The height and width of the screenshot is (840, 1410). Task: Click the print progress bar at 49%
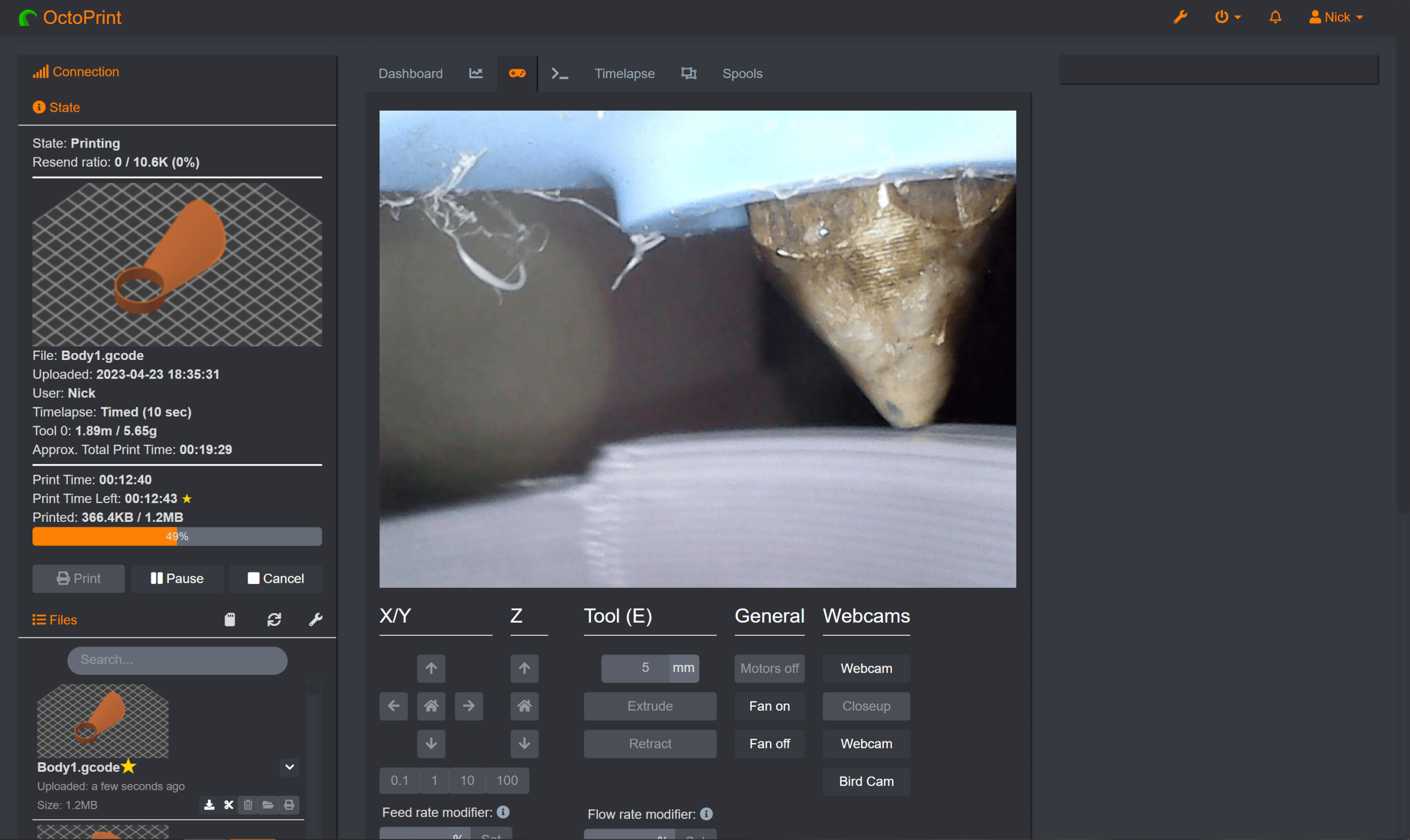pyautogui.click(x=177, y=537)
